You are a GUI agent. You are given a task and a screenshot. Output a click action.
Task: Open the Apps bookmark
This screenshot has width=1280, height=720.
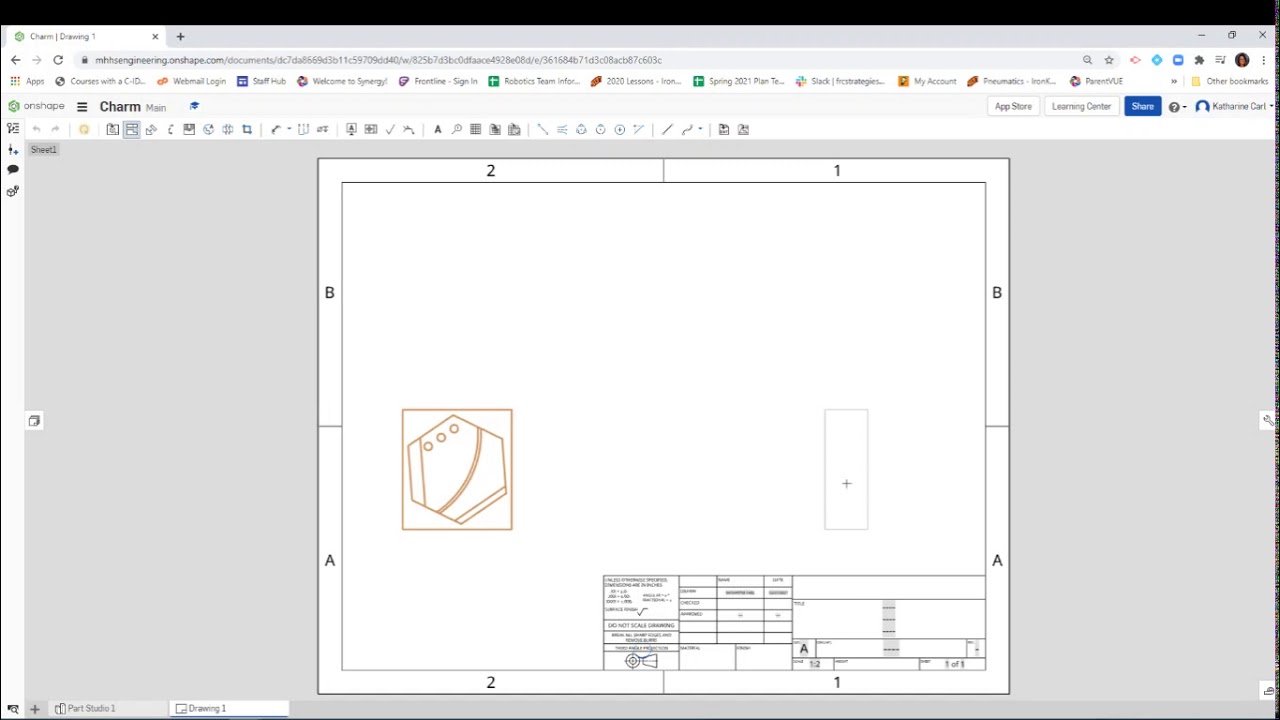click(x=27, y=81)
